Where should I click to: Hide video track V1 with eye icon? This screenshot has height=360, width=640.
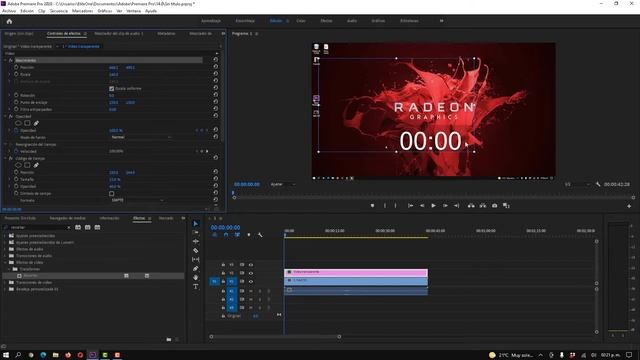(251, 282)
